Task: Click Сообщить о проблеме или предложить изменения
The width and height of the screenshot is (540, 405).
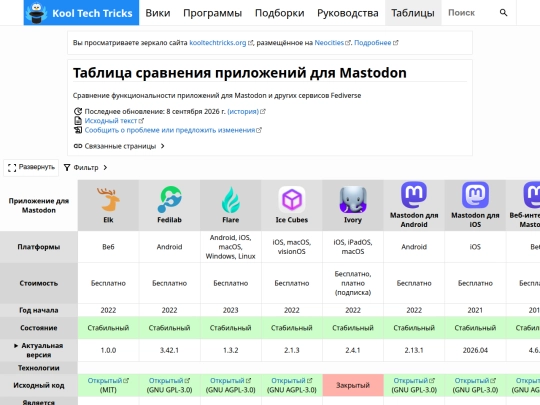Action: (170, 130)
